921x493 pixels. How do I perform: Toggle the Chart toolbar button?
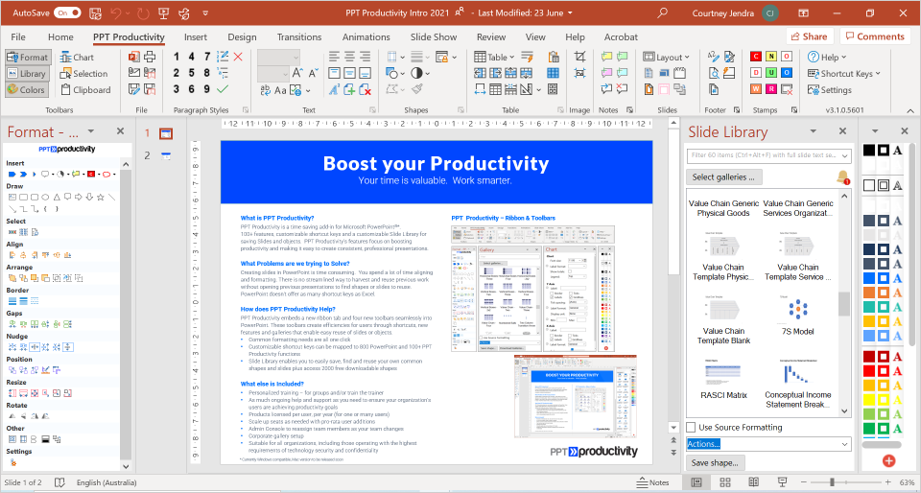(76, 58)
